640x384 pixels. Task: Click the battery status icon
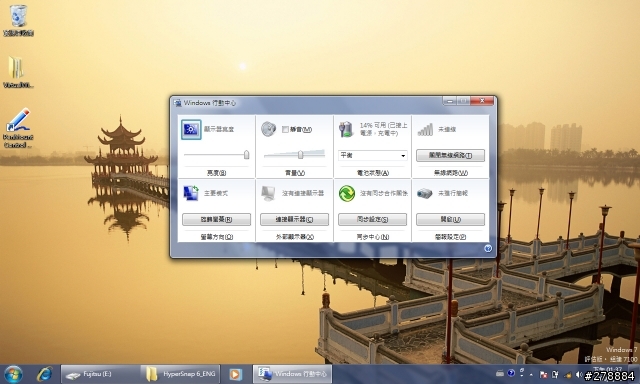click(x=346, y=129)
